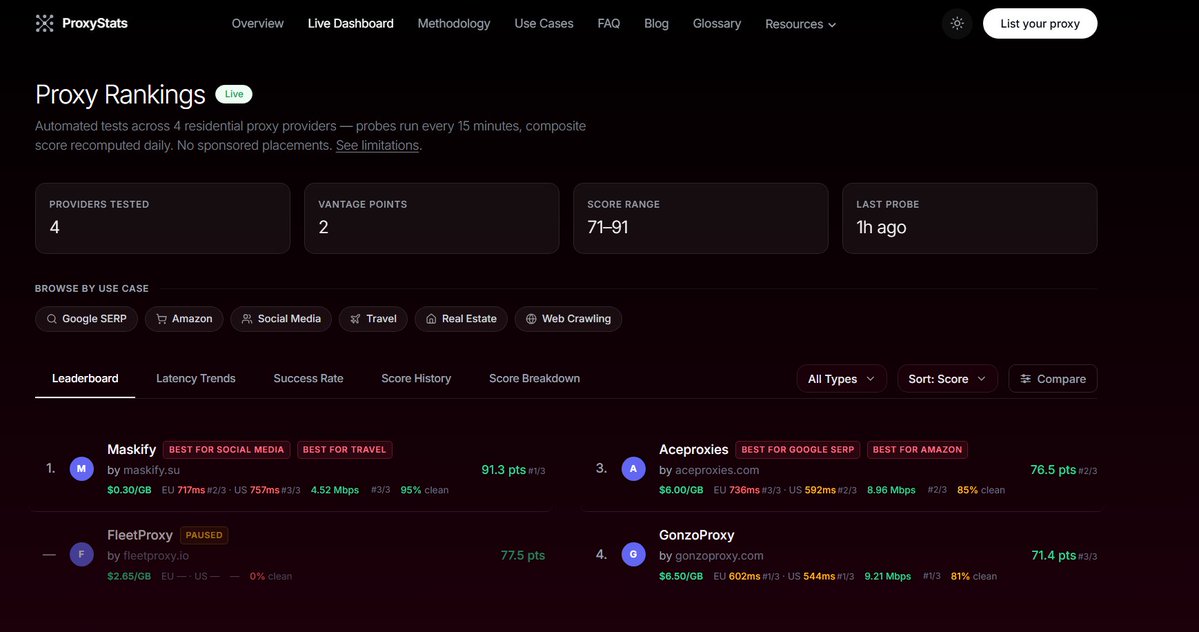Open the Amazon use case chip
This screenshot has height=632, width=1199.
184,319
